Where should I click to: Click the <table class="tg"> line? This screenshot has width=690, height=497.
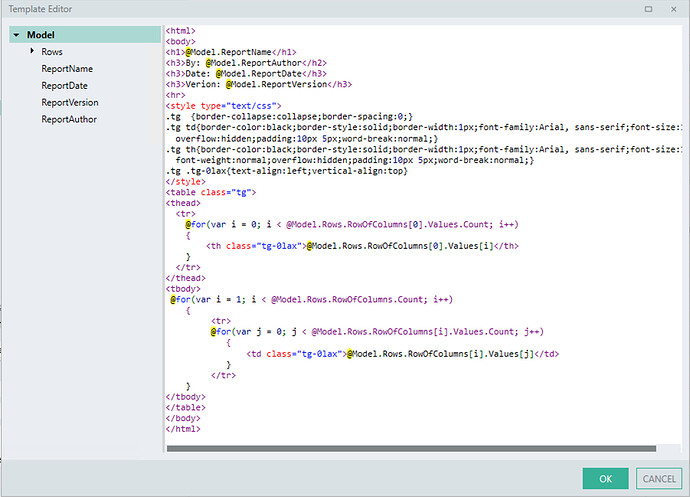point(211,192)
